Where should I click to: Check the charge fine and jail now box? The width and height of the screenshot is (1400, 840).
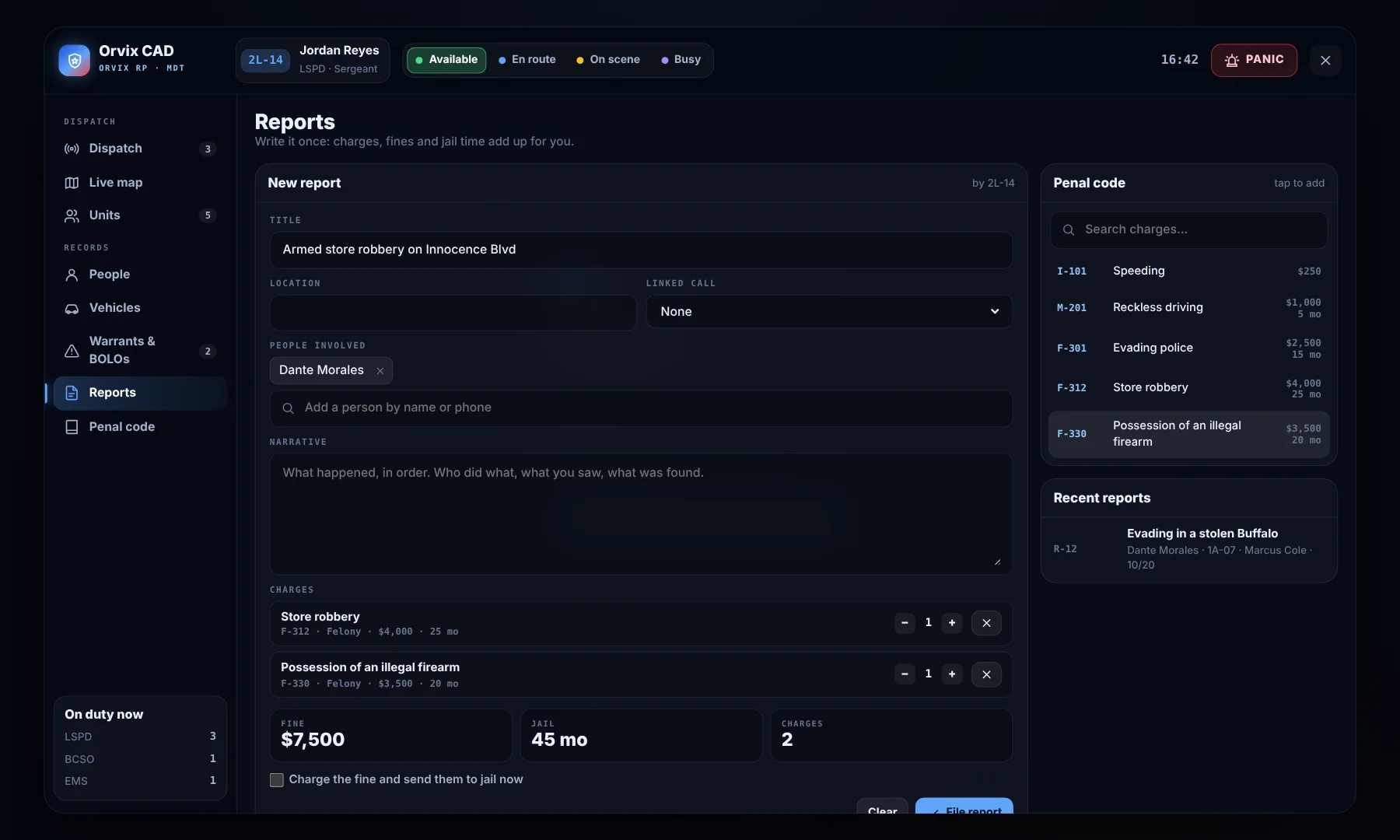[277, 780]
